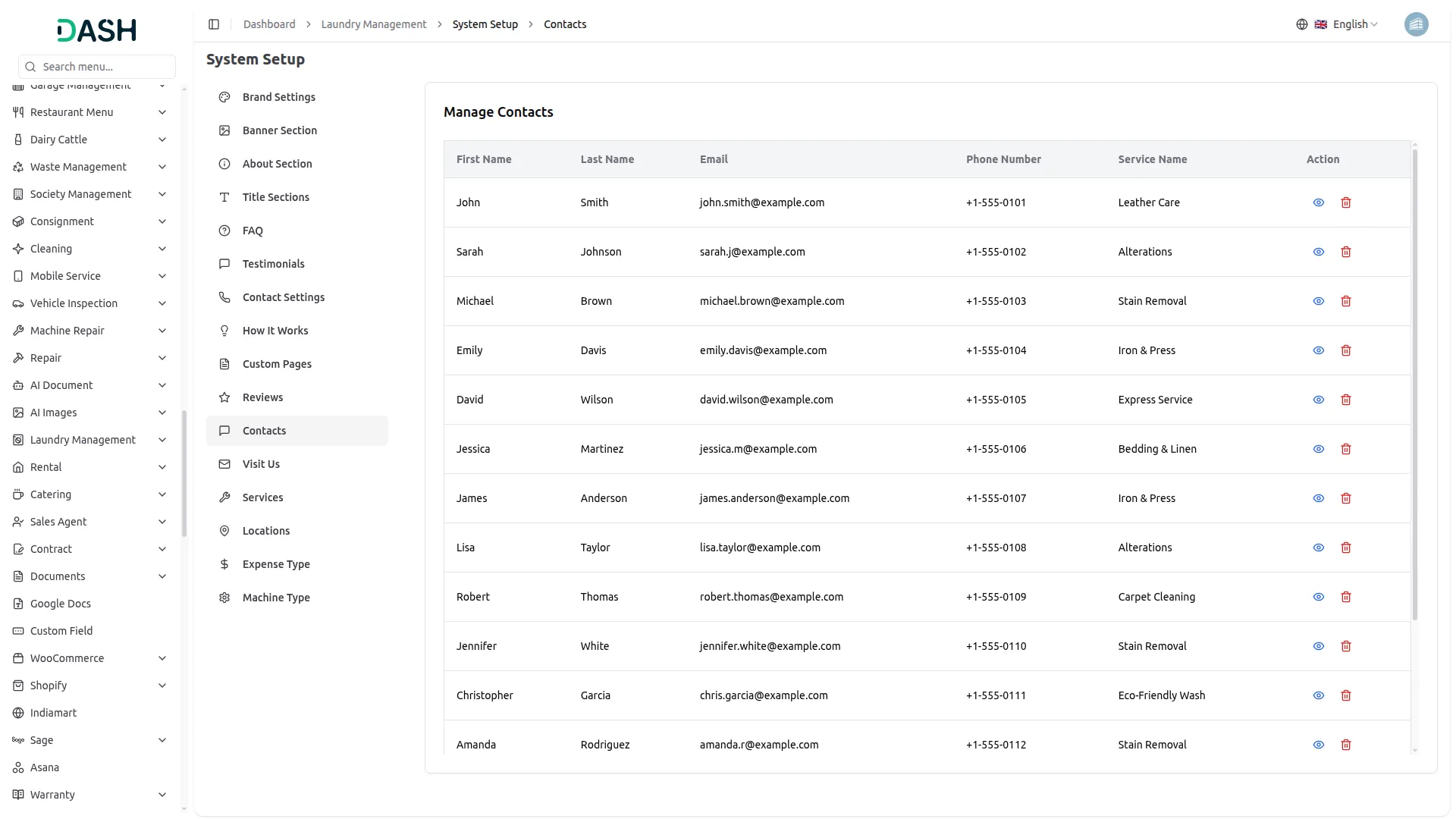
Task: Click the Locations pin icon
Action: point(224,531)
